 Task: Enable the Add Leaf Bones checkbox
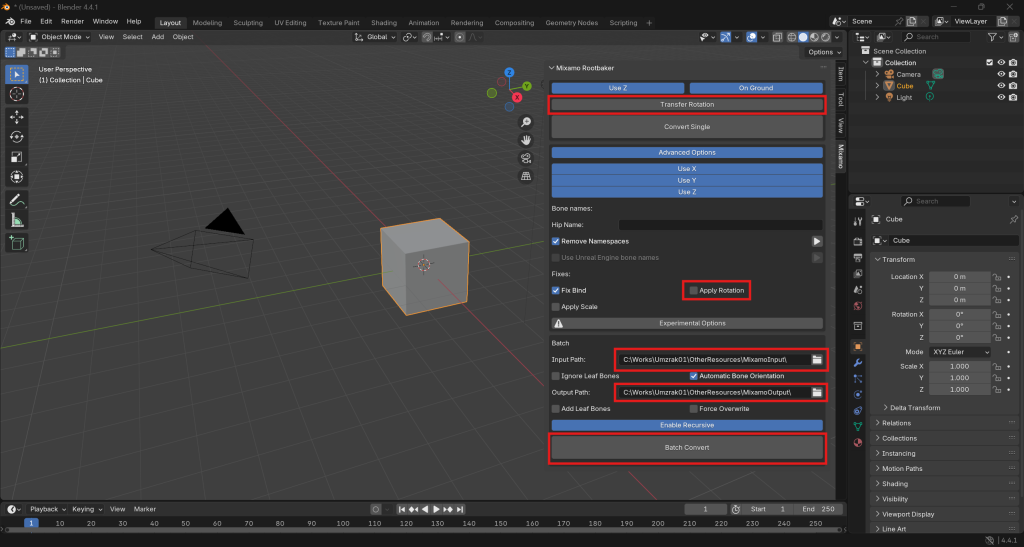point(556,409)
